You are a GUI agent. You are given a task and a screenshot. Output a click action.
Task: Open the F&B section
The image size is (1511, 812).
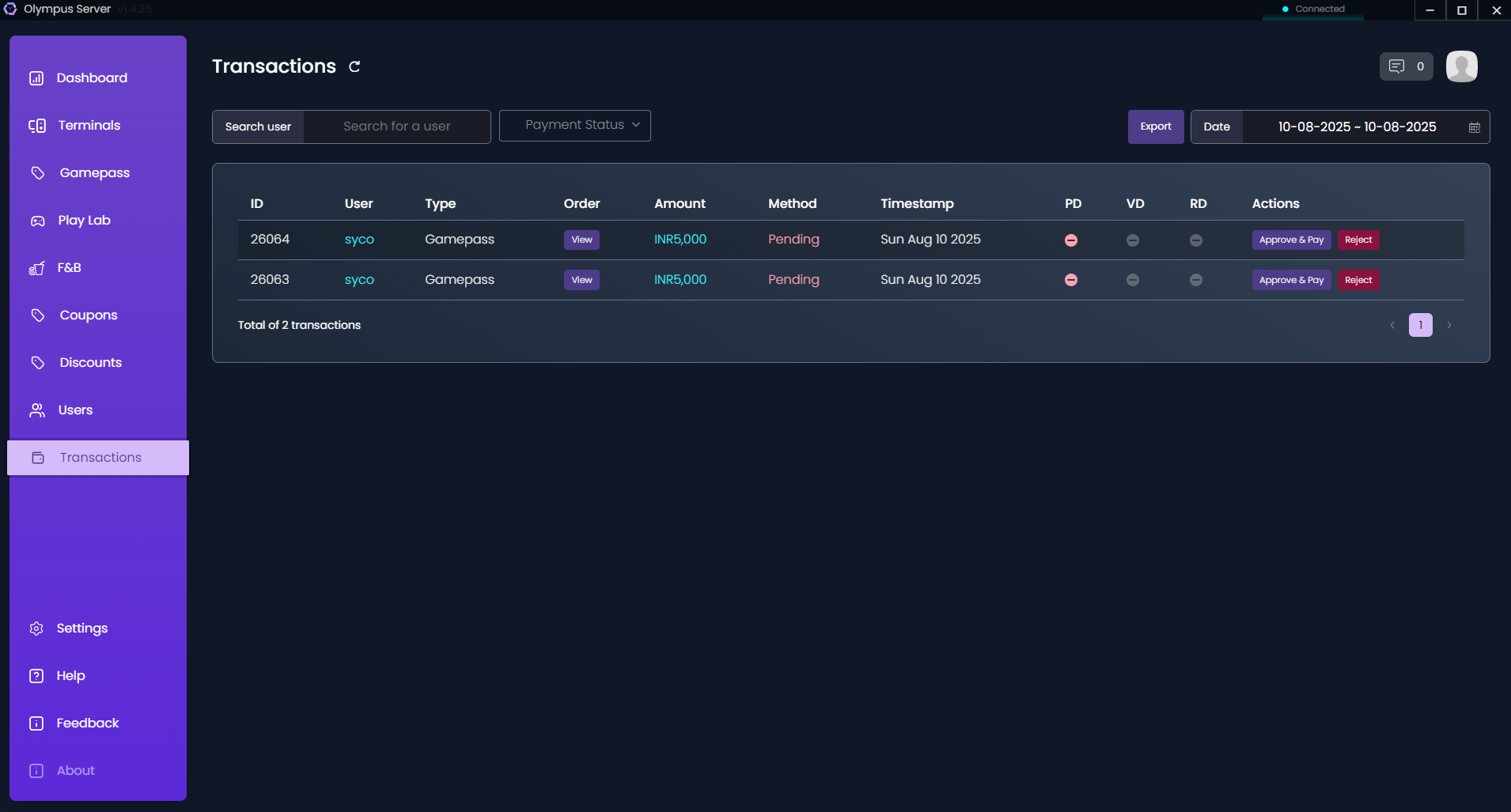(69, 267)
